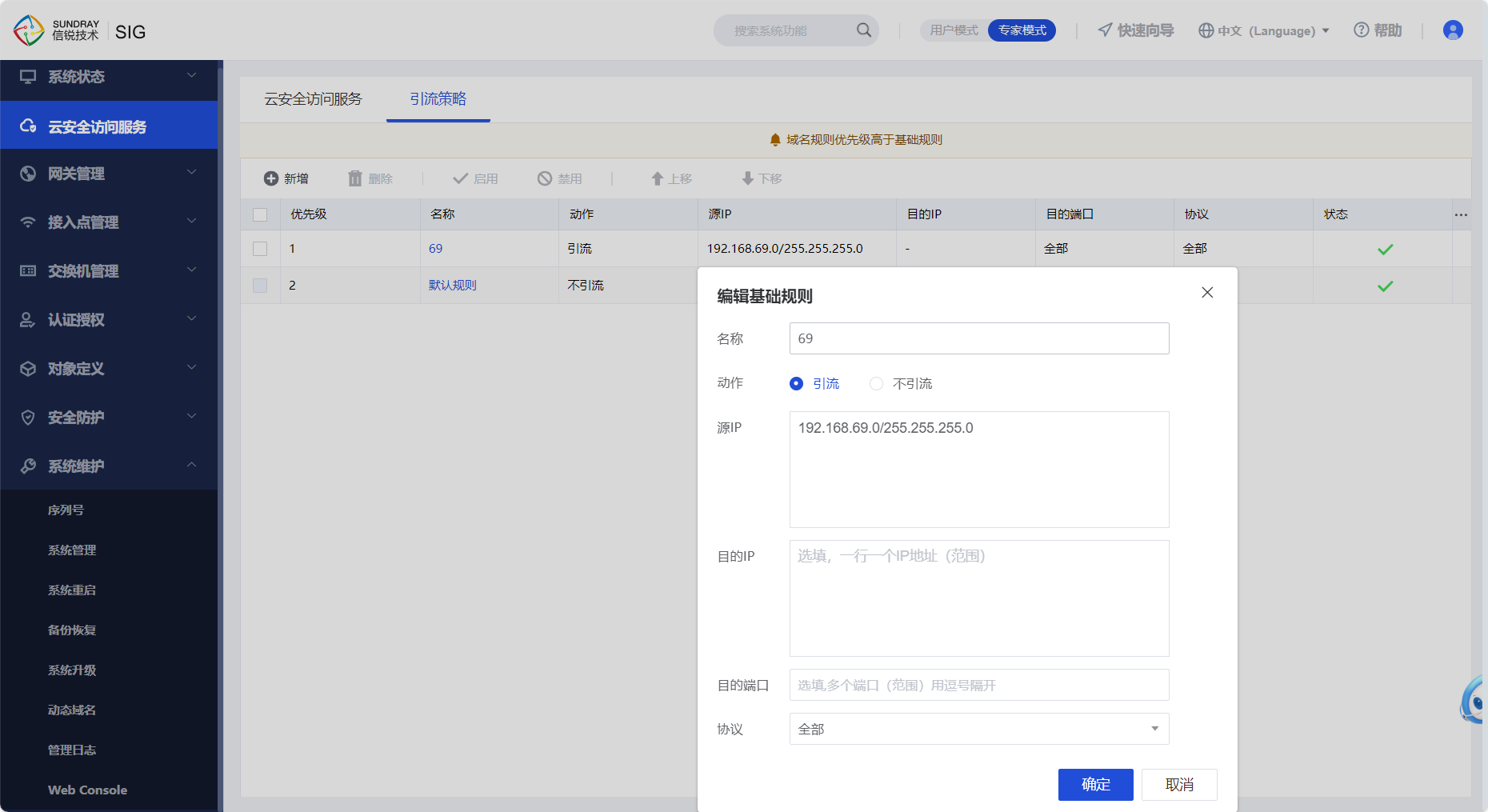Click the Sundray logo icon
Viewport: 1488px width, 812px height.
point(29,30)
